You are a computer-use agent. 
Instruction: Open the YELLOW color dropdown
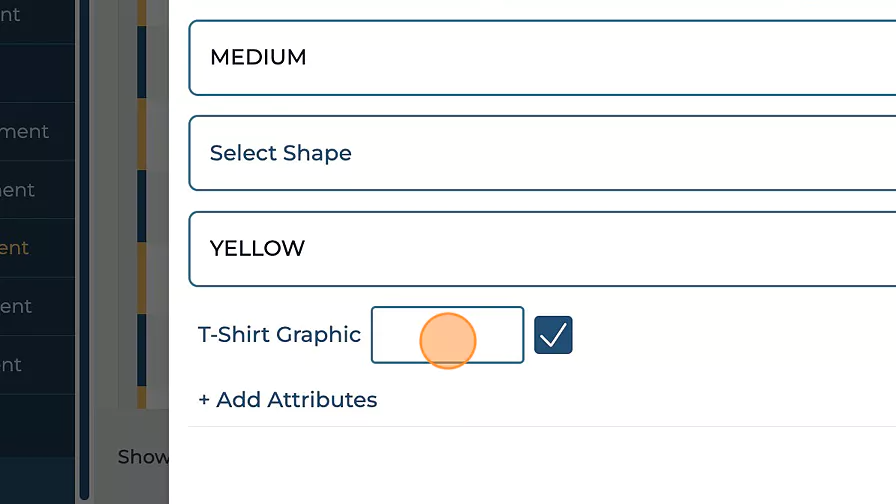(x=540, y=248)
